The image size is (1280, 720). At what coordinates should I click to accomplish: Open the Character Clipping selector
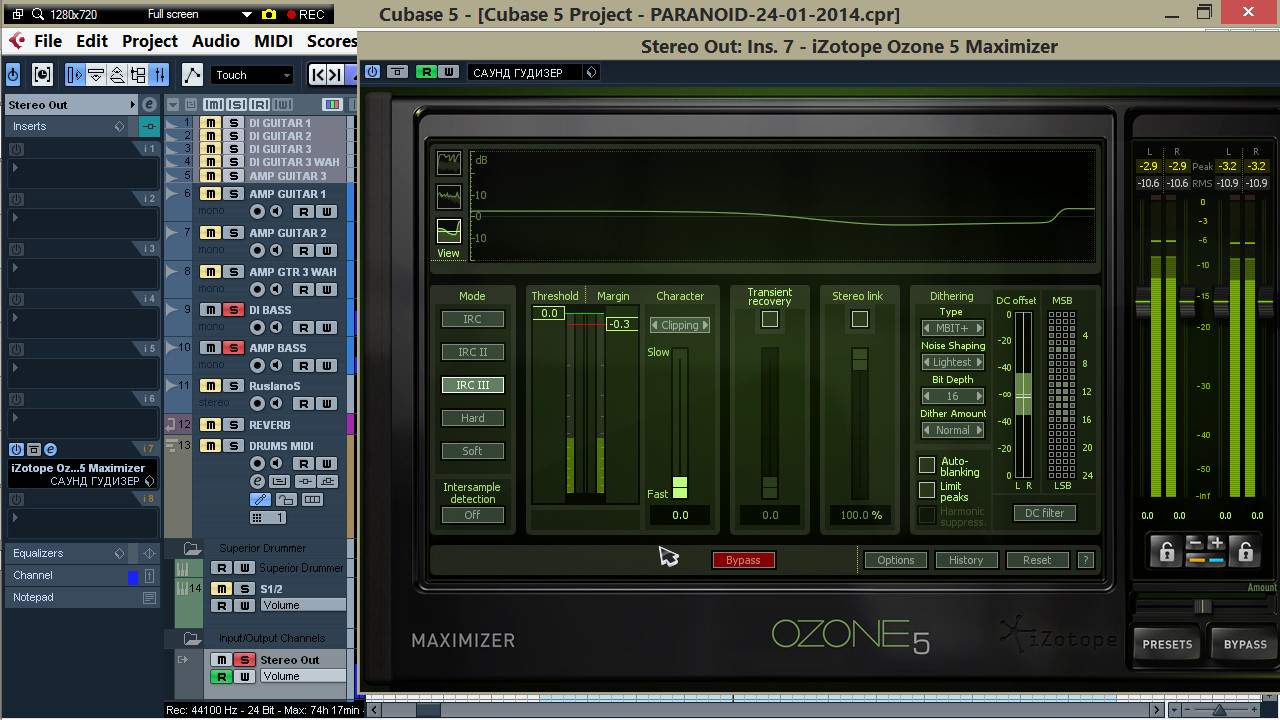(680, 325)
